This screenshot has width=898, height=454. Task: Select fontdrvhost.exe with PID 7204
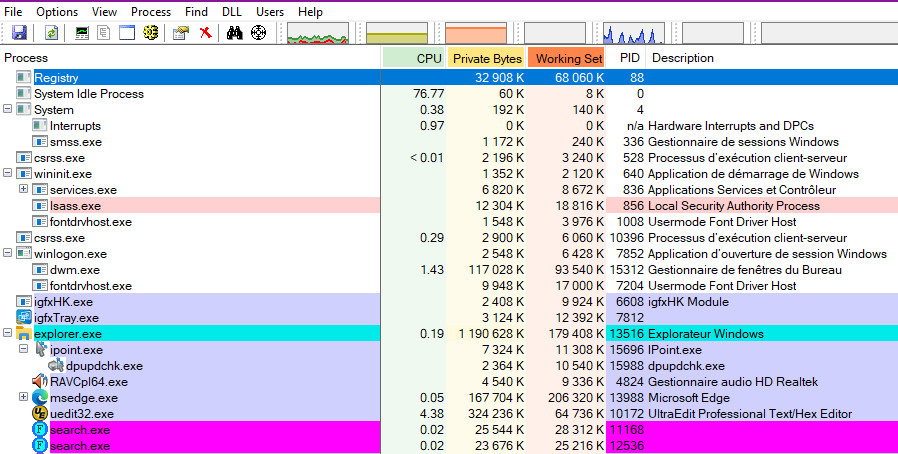click(x=449, y=286)
